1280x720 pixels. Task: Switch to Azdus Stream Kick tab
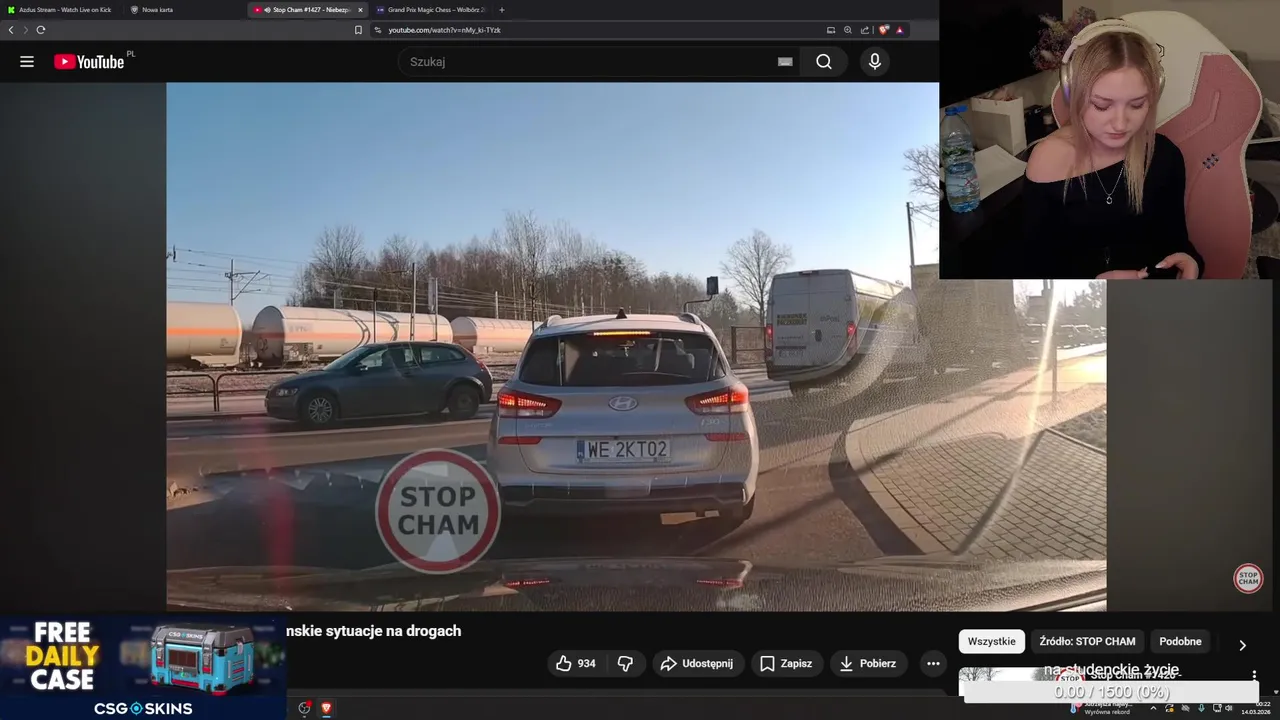point(60,10)
